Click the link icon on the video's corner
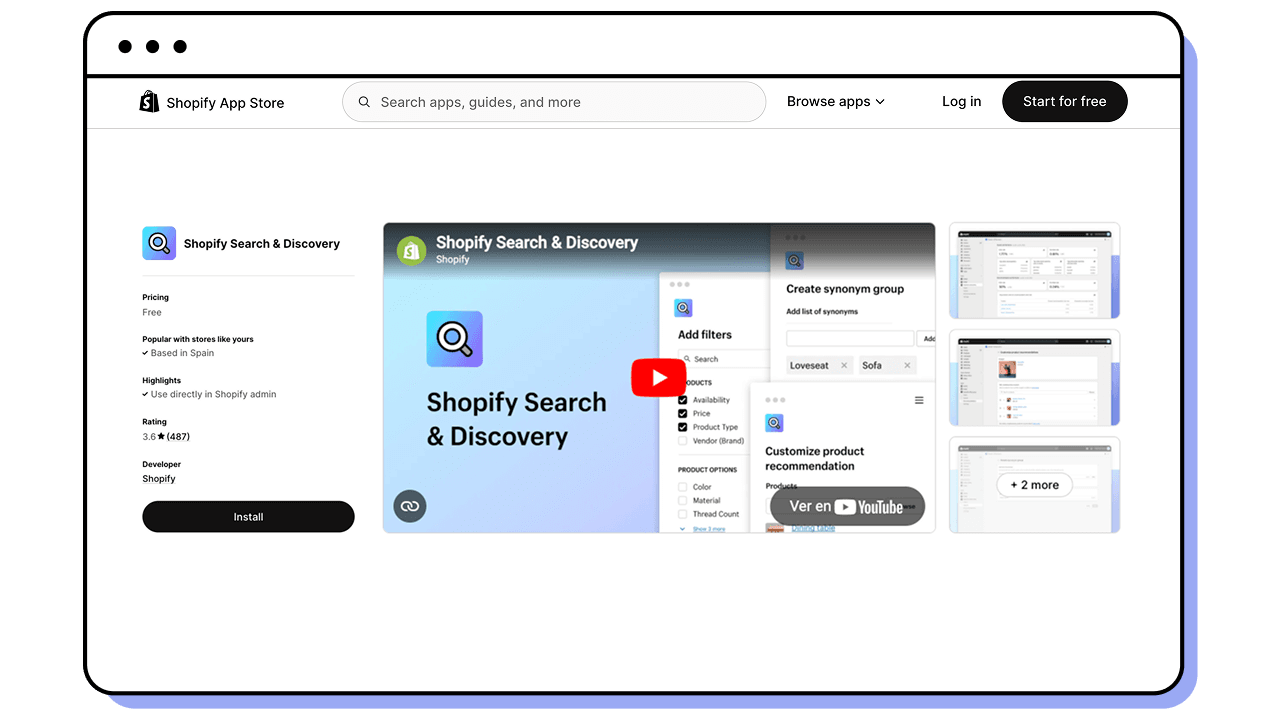Viewport: 1280px width, 720px height. (x=410, y=506)
